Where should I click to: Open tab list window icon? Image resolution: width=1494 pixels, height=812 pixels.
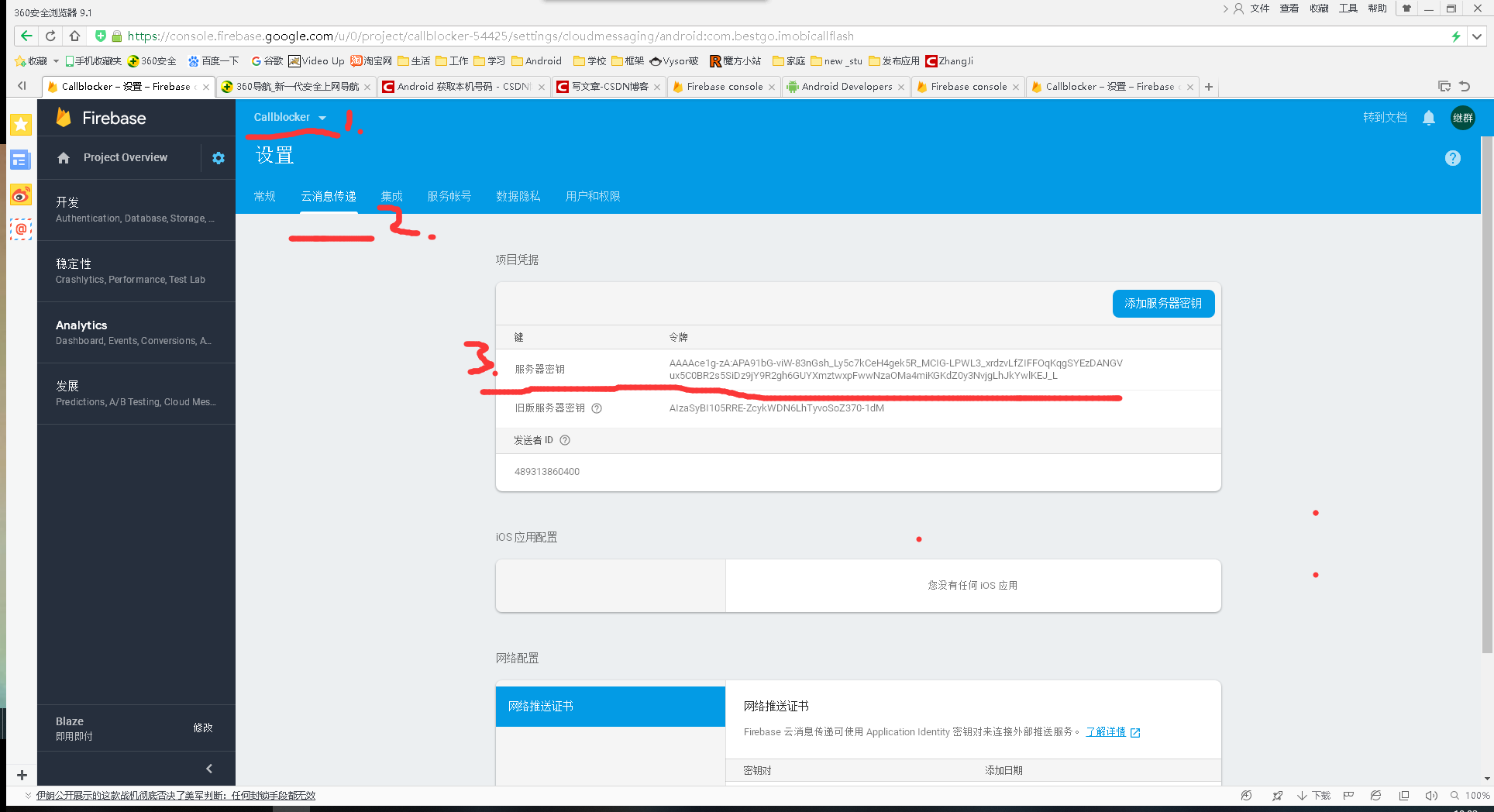point(1444,87)
